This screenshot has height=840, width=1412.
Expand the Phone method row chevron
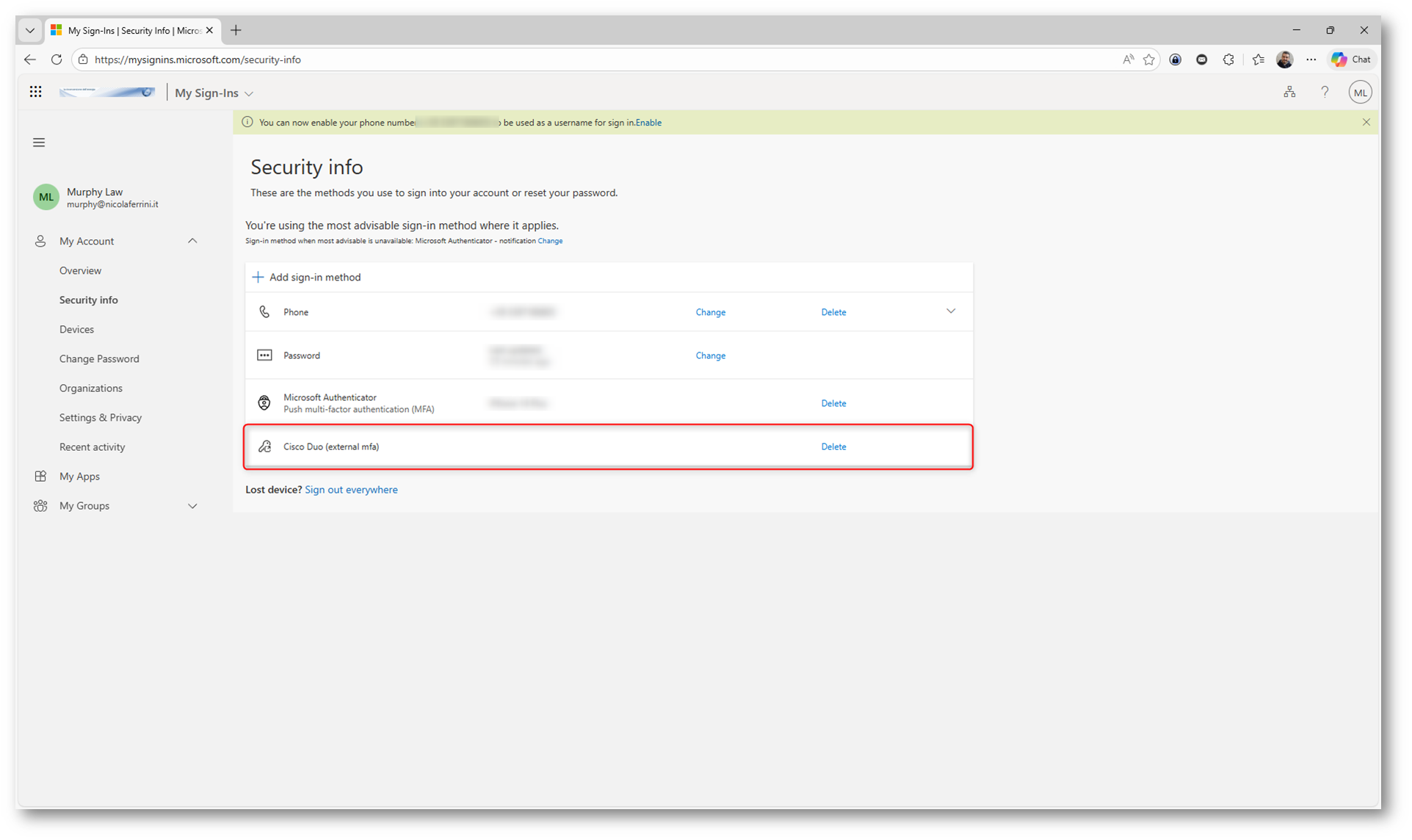951,311
